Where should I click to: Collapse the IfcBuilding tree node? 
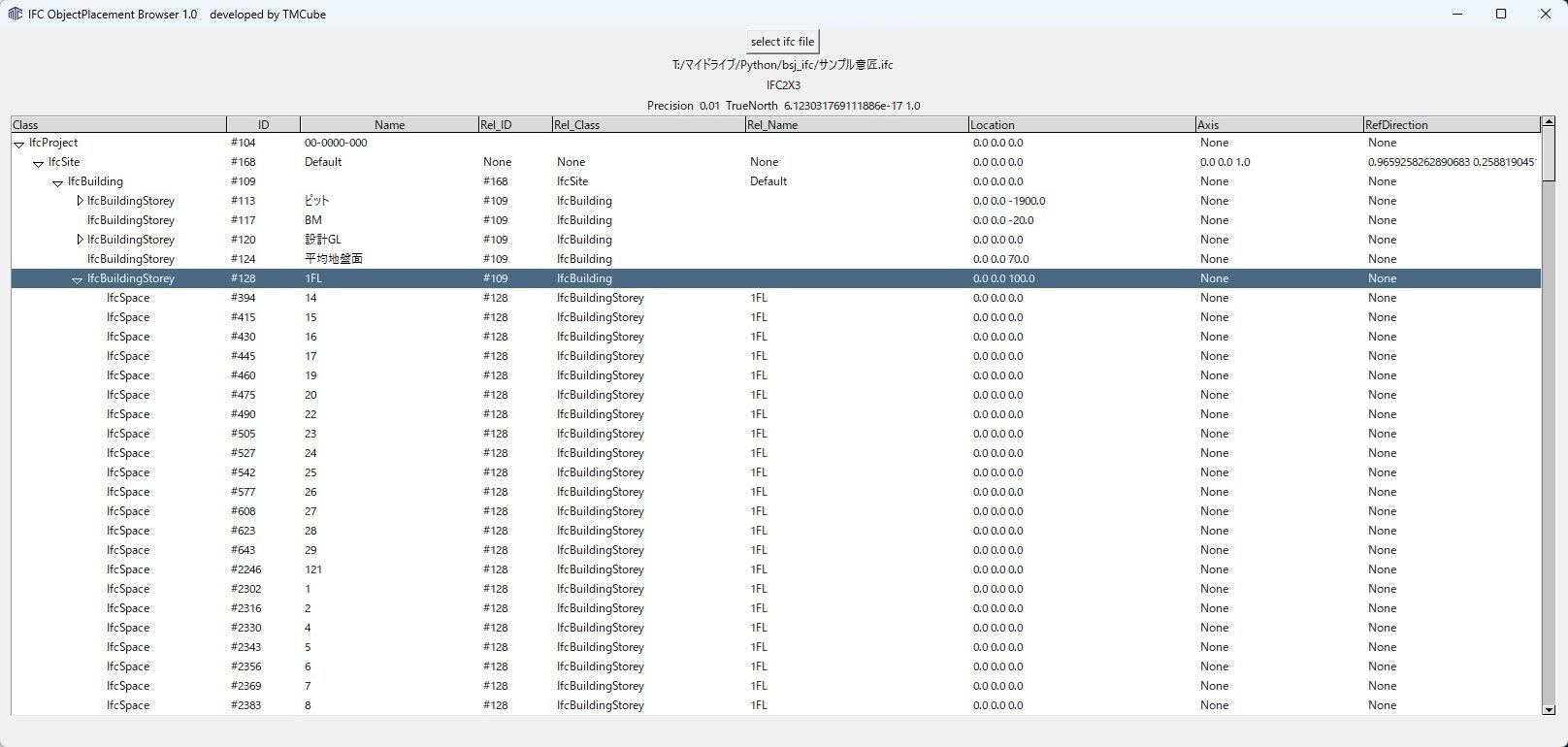tap(57, 182)
